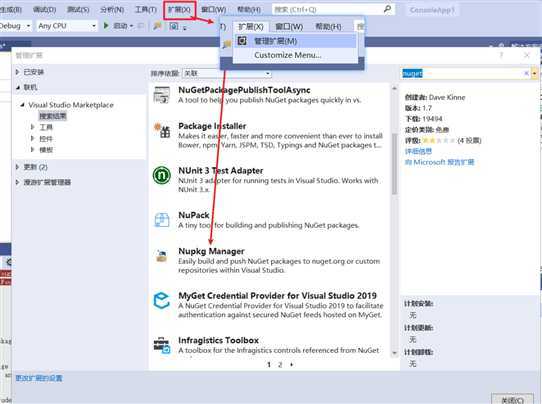Expand the 漫游扩展管理器 node
This screenshot has width=542, height=404.
(17, 182)
